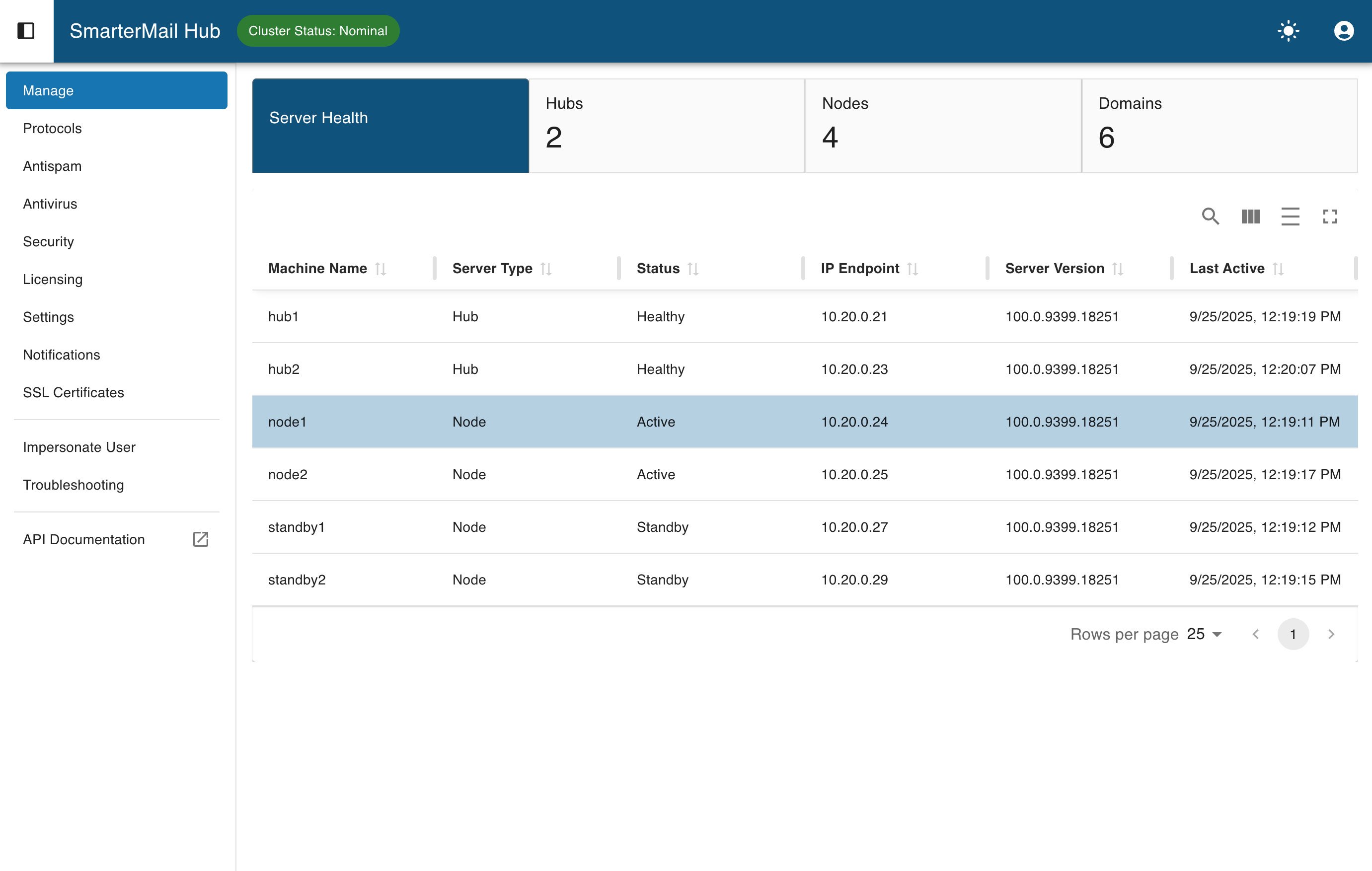
Task: Sort by Machine Name column arrows
Action: pos(381,268)
